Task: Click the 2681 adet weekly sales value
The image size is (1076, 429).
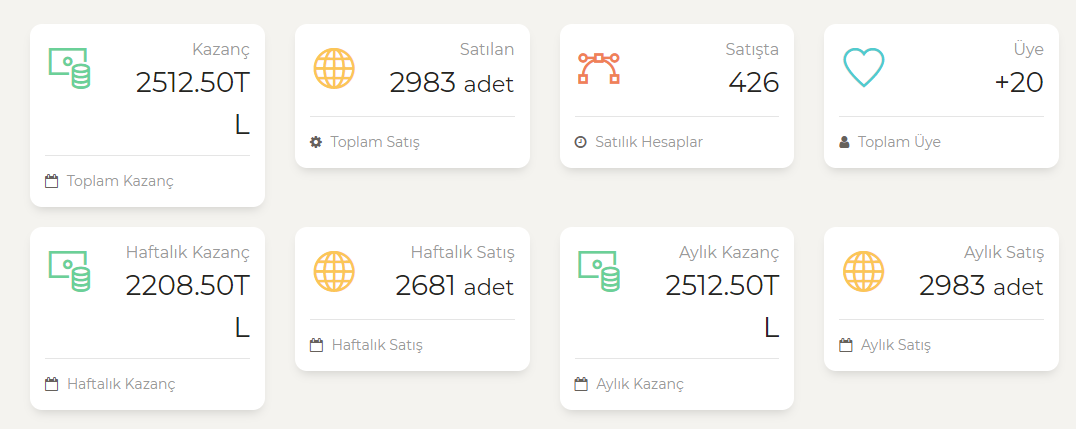Action: coord(454,285)
